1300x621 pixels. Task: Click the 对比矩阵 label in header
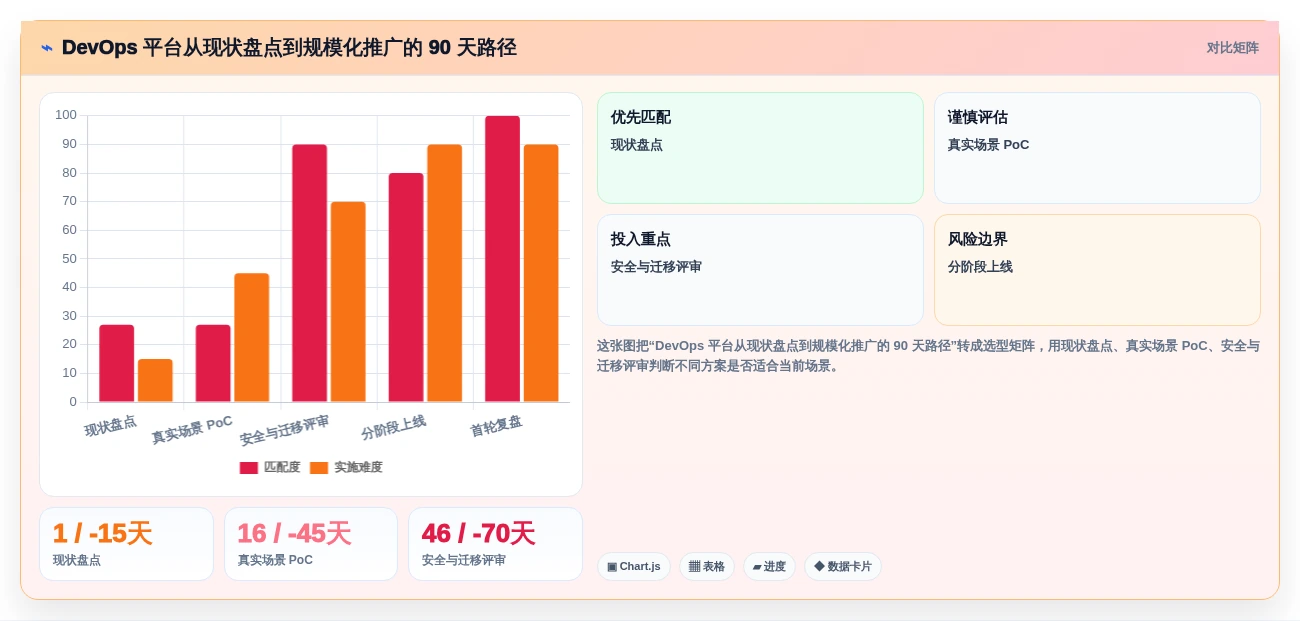(x=1232, y=48)
